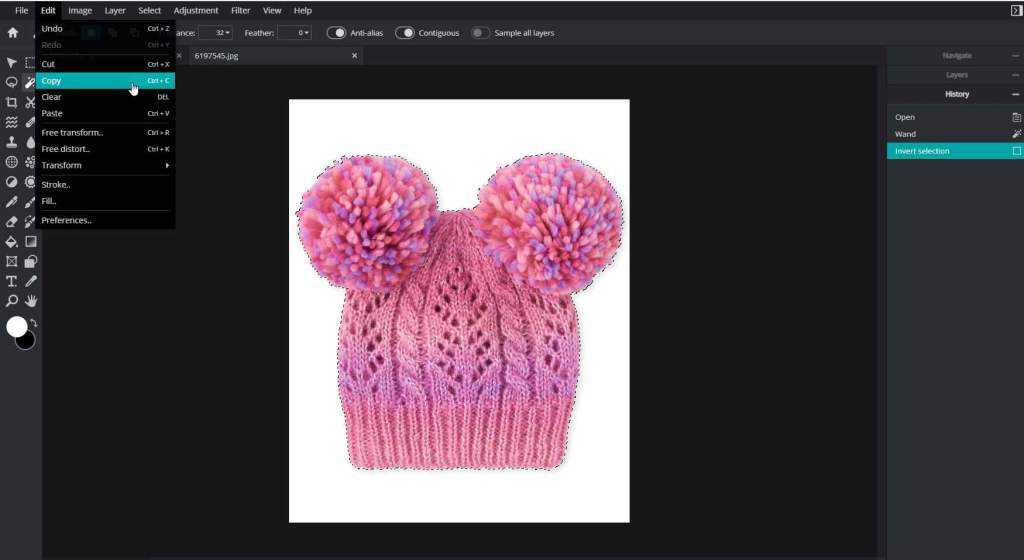Image resolution: width=1024 pixels, height=560 pixels.
Task: Choose Copy from Edit menu
Action: [104, 80]
